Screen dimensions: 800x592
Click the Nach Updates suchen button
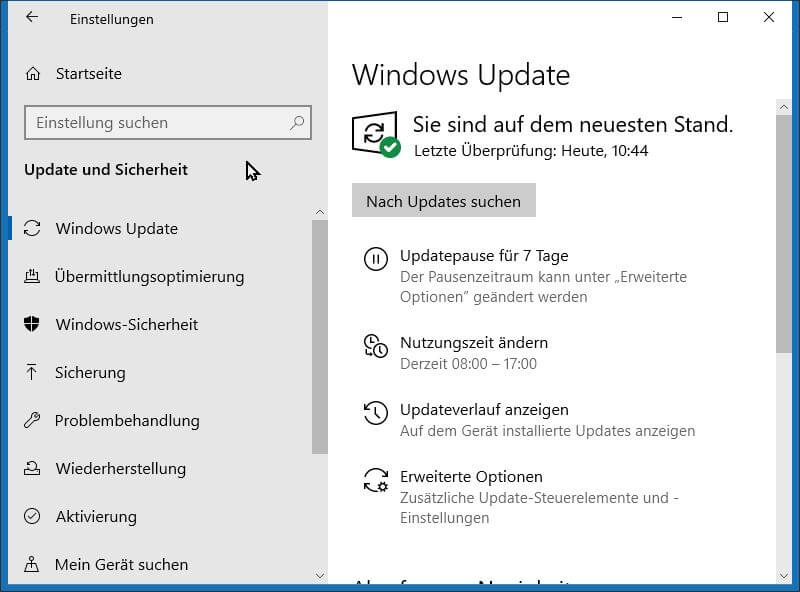(444, 201)
